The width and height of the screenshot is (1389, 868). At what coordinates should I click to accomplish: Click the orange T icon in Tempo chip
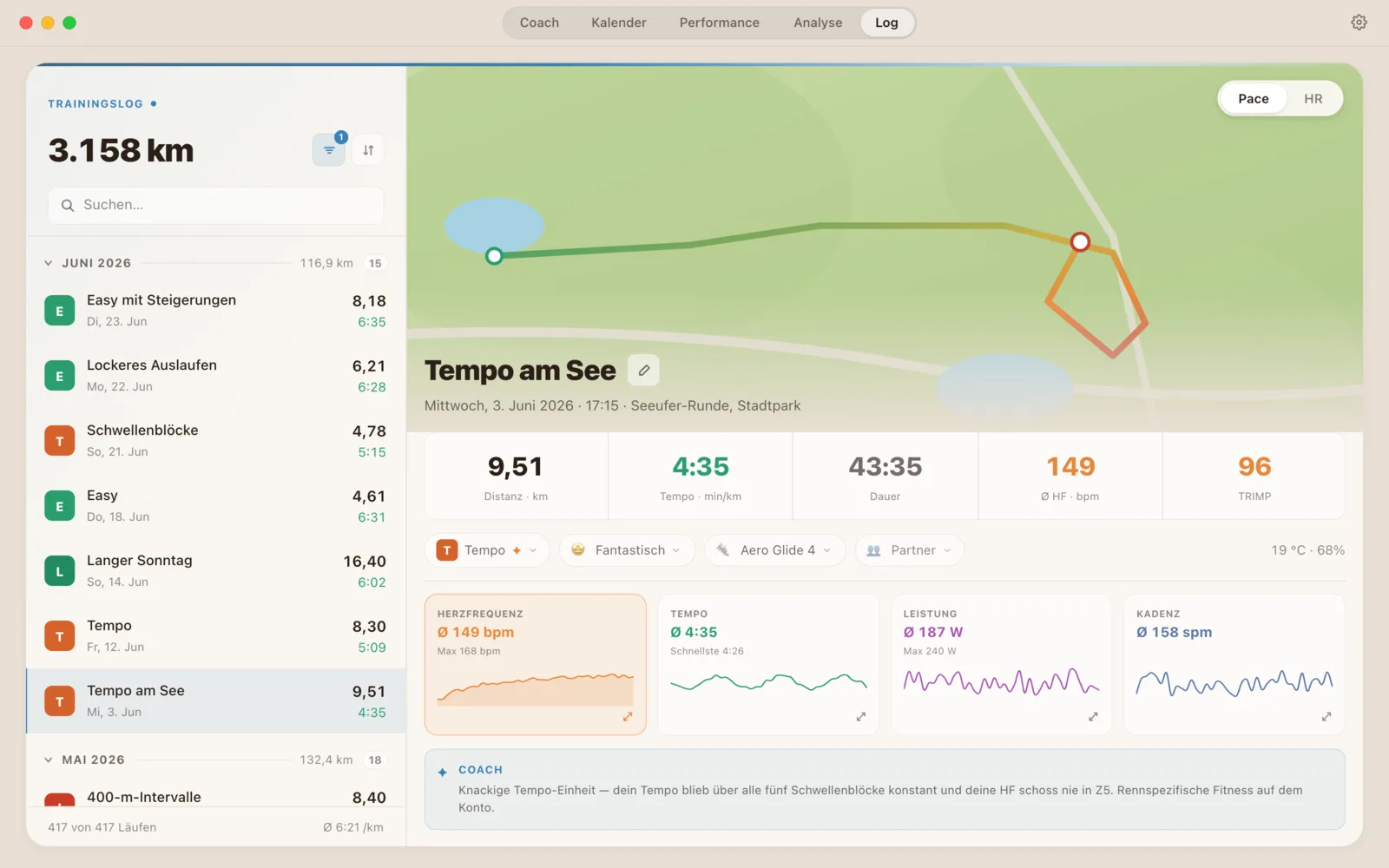point(447,550)
